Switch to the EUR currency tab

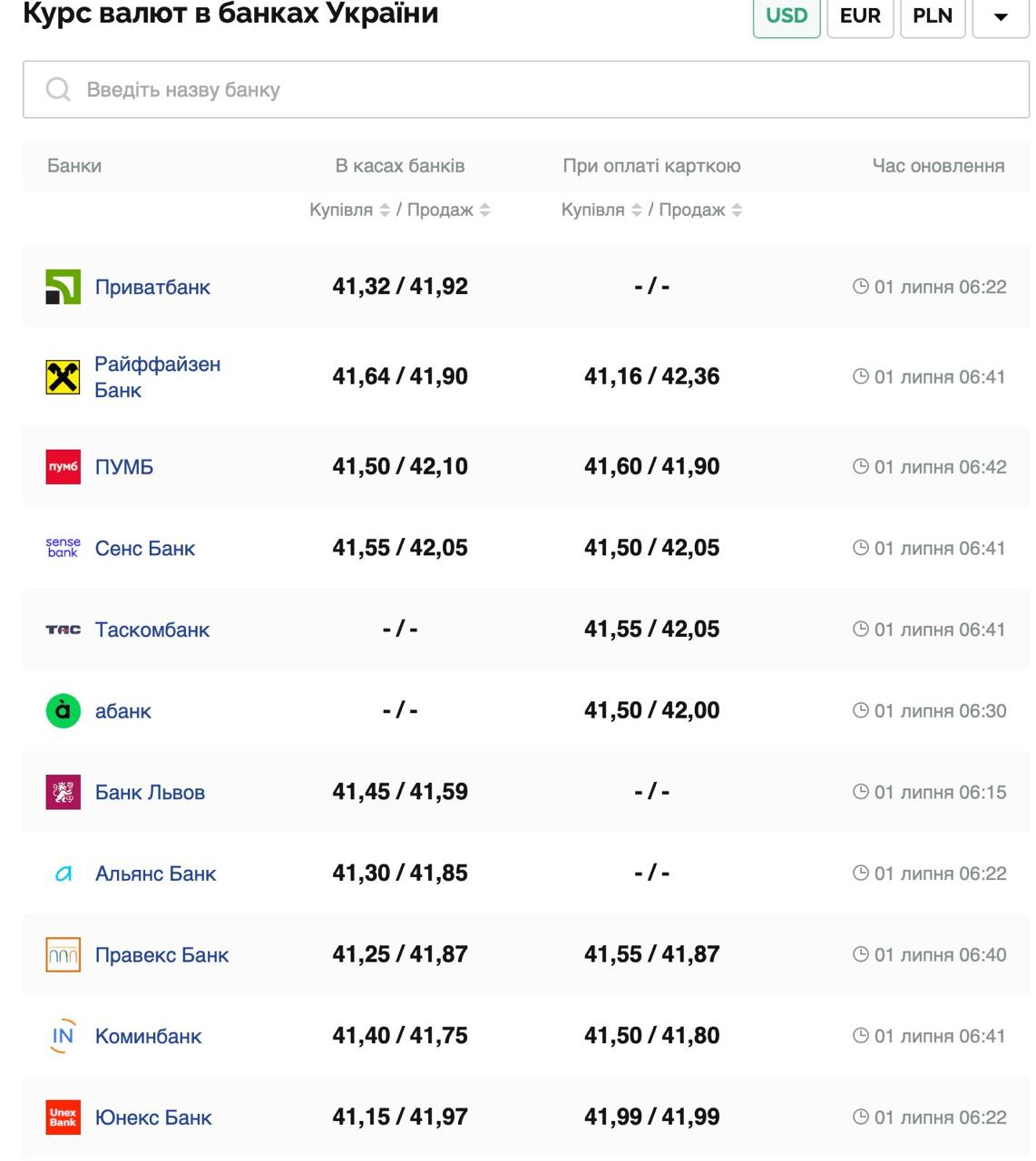point(860,16)
